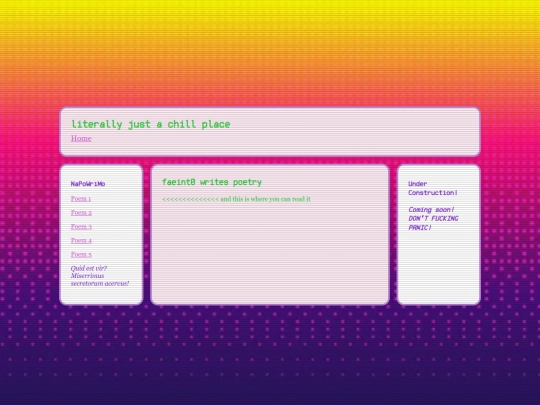The image size is (540, 405).
Task: Click the Latin quote 'Quid est vir?' text
Action: (89, 268)
